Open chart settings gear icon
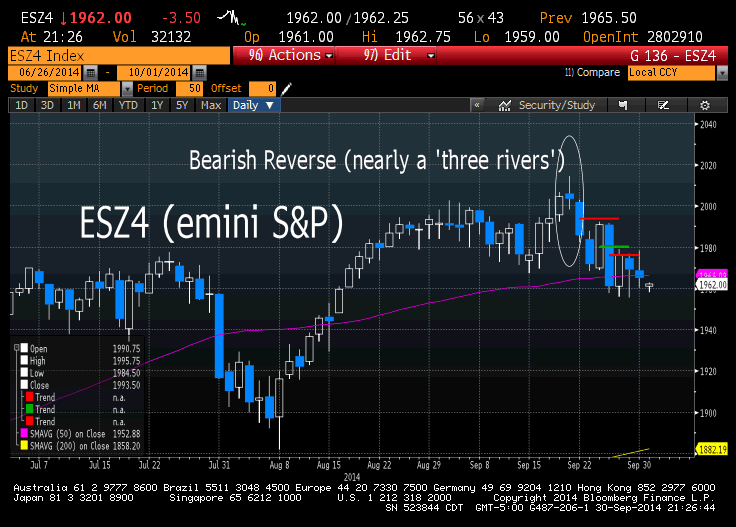 pyautogui.click(x=705, y=105)
